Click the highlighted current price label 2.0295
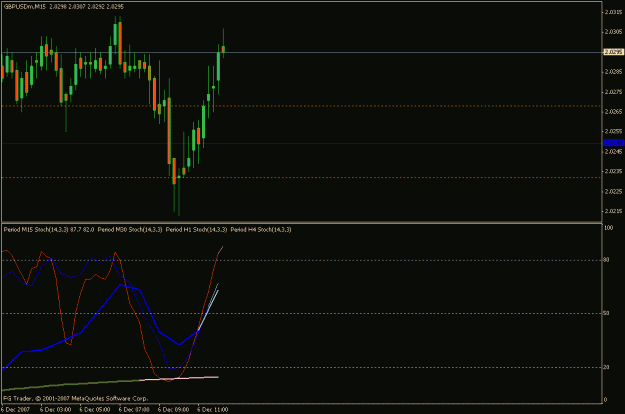 pyautogui.click(x=614, y=52)
